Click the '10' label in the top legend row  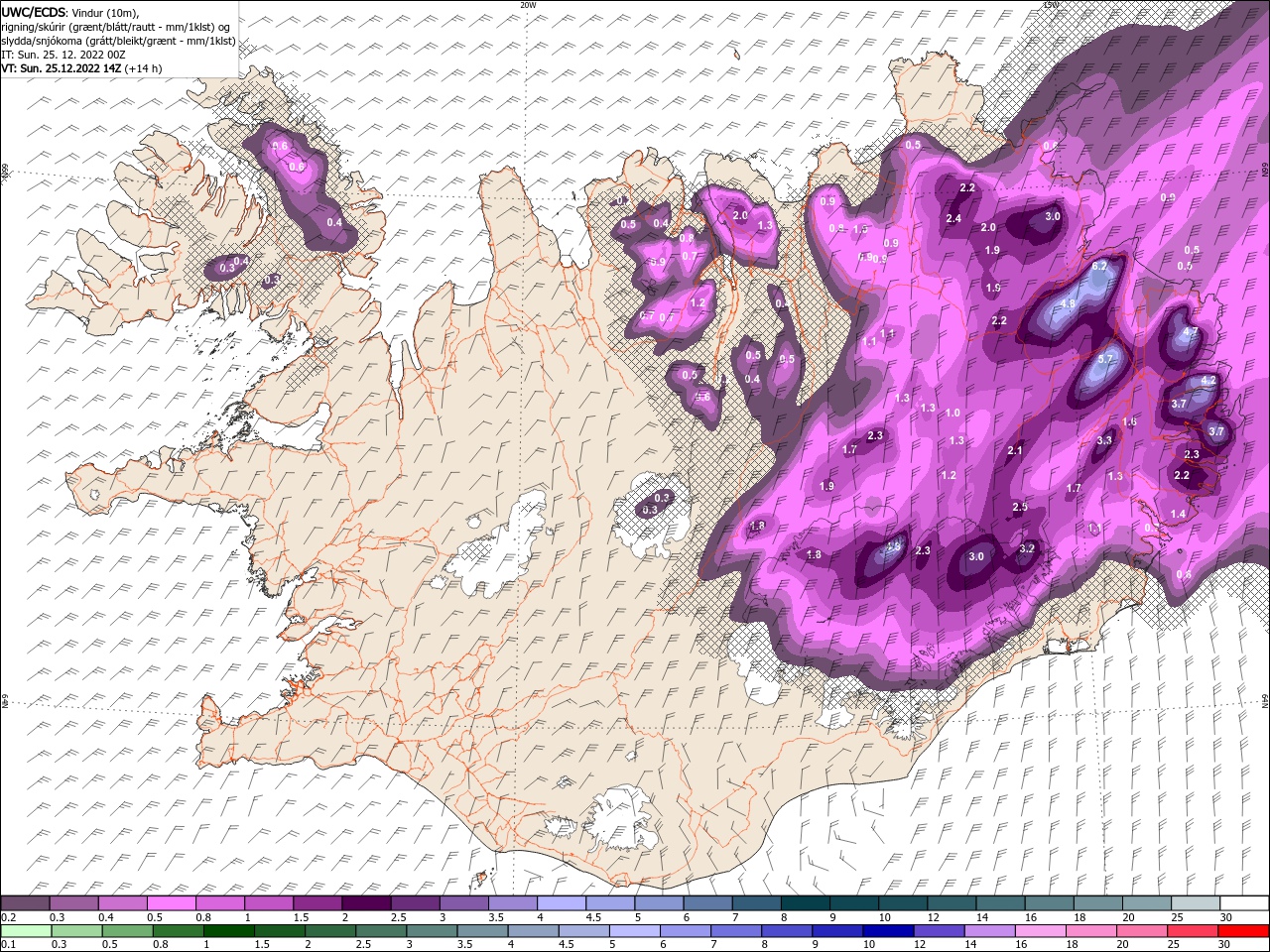click(x=884, y=917)
